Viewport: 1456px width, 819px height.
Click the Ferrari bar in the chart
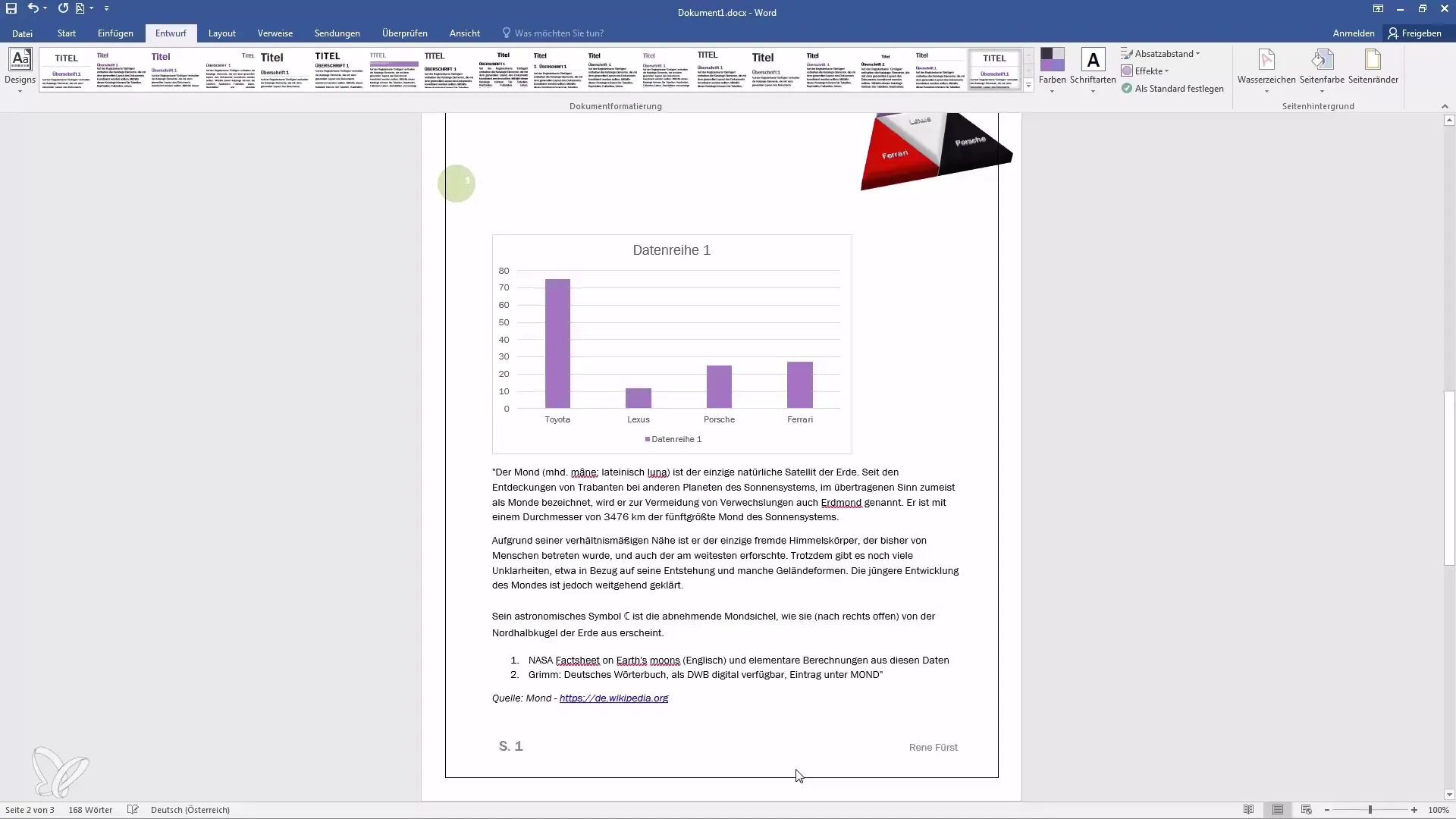pos(800,385)
